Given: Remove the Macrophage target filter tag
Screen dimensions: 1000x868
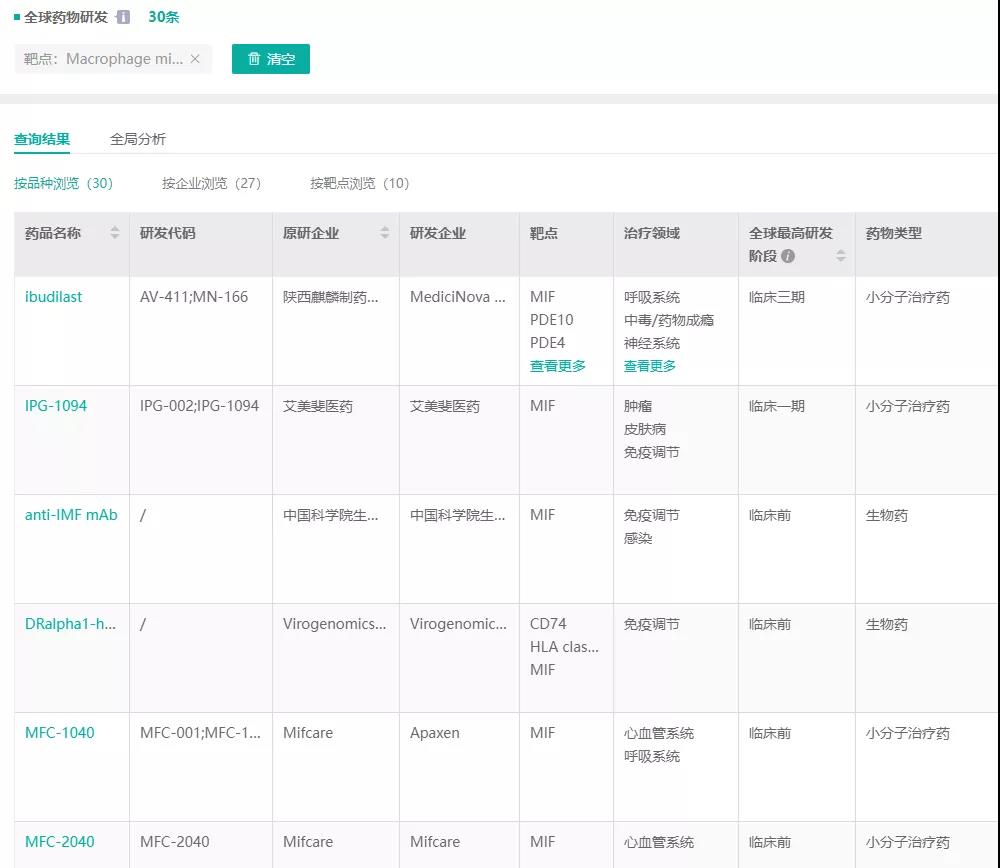Looking at the screenshot, I should (x=195, y=59).
